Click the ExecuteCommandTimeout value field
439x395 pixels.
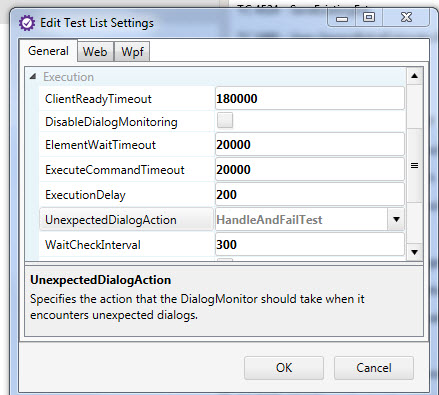(310, 169)
